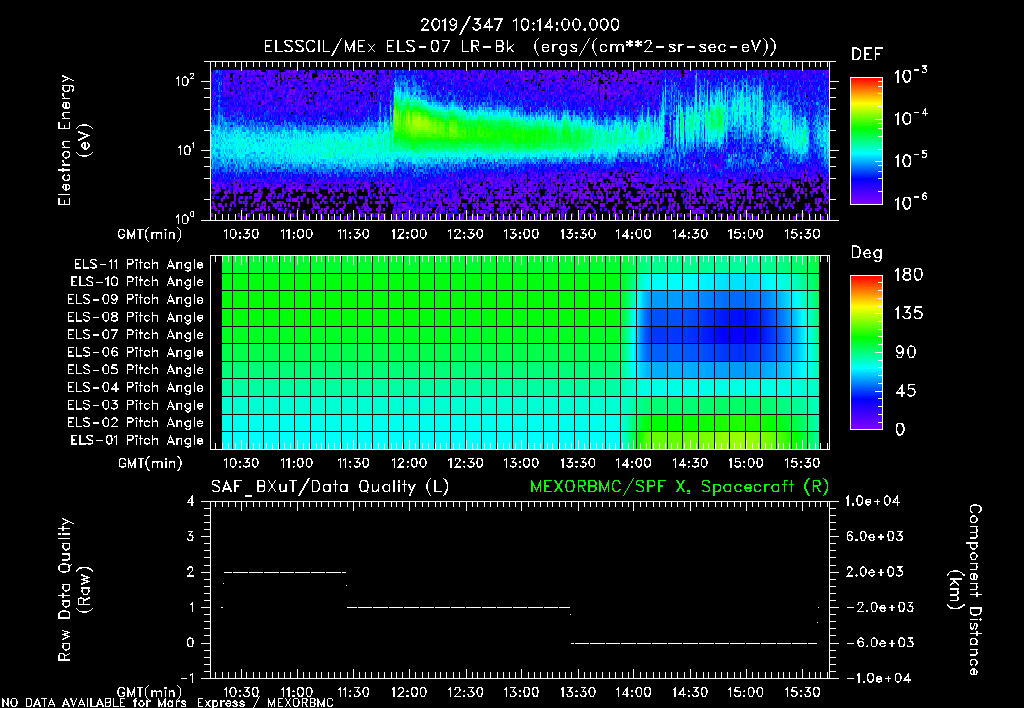Select ELS-06 Pitch Angle row label
The height and width of the screenshot is (708, 1024).
136,353
